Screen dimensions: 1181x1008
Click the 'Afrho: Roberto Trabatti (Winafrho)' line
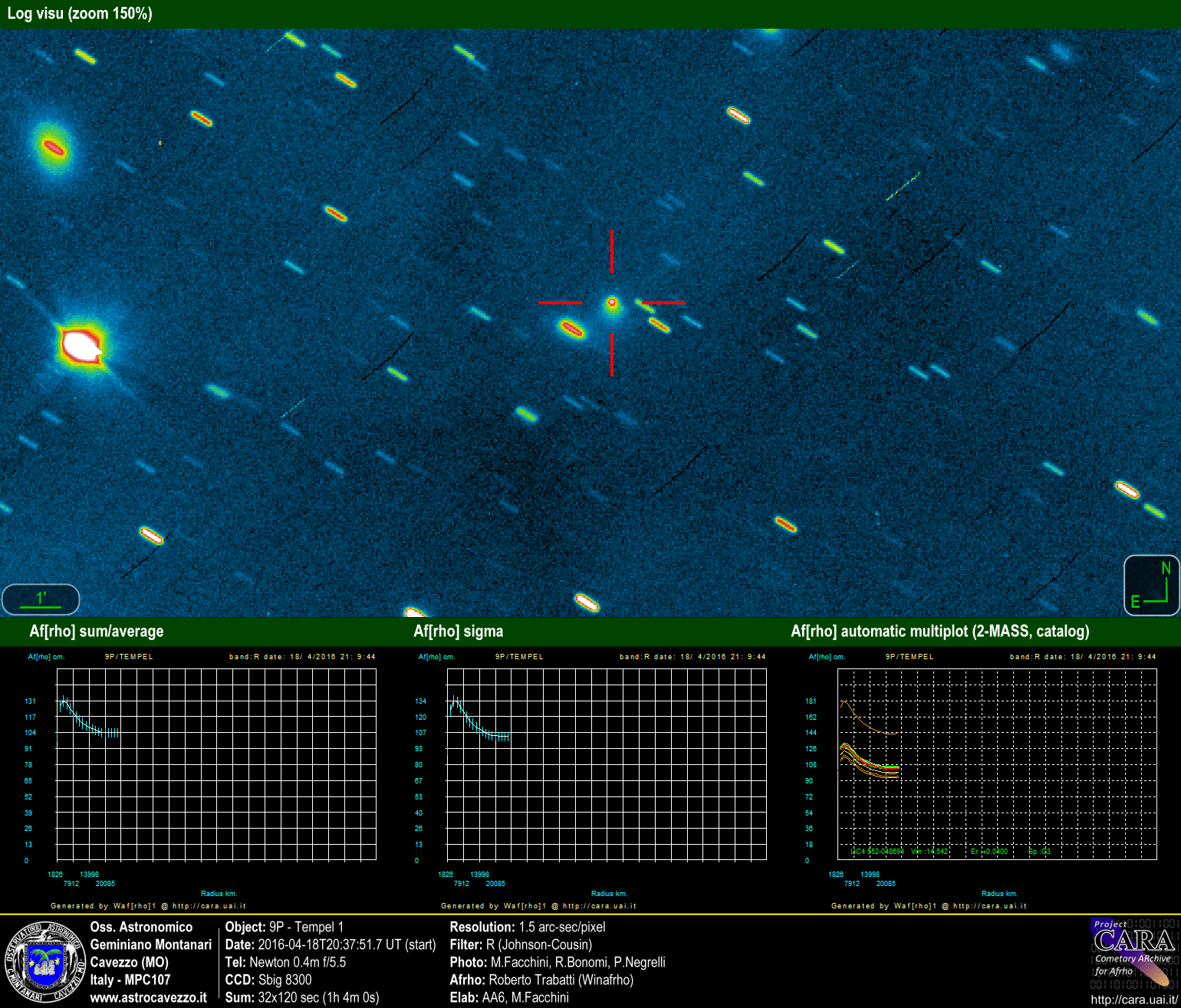click(542, 980)
